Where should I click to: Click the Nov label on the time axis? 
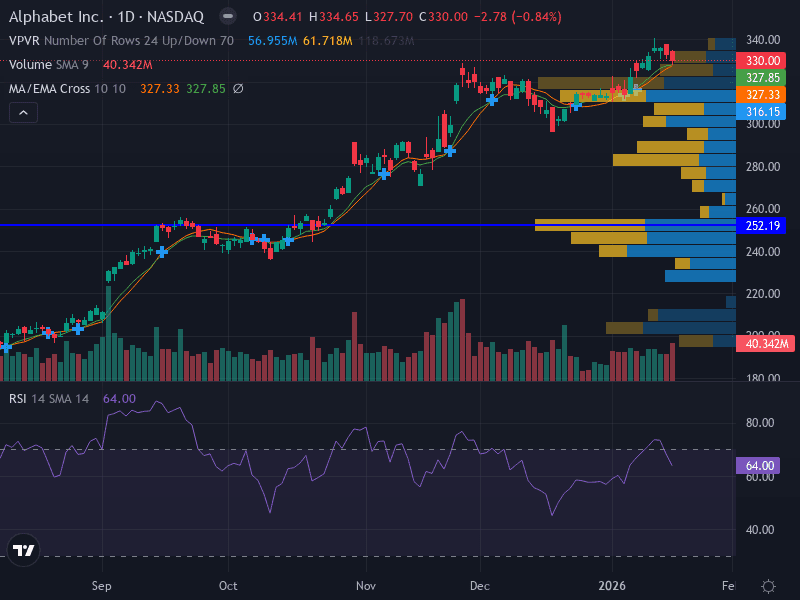[x=366, y=586]
